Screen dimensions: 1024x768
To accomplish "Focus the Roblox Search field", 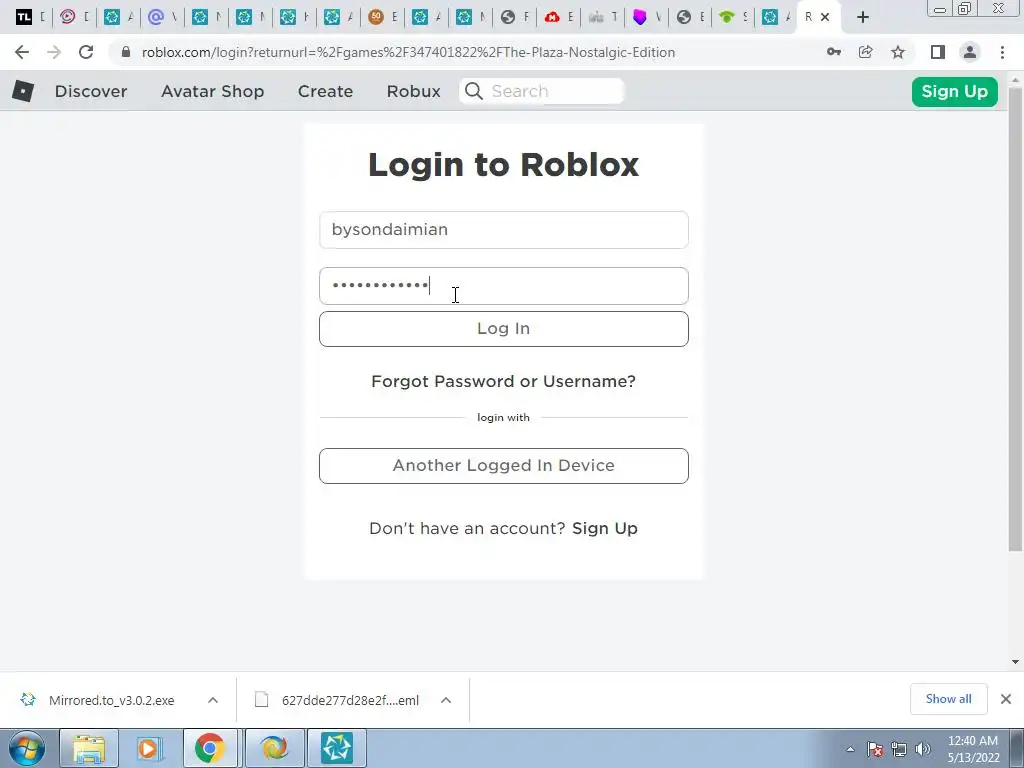I will tap(542, 91).
